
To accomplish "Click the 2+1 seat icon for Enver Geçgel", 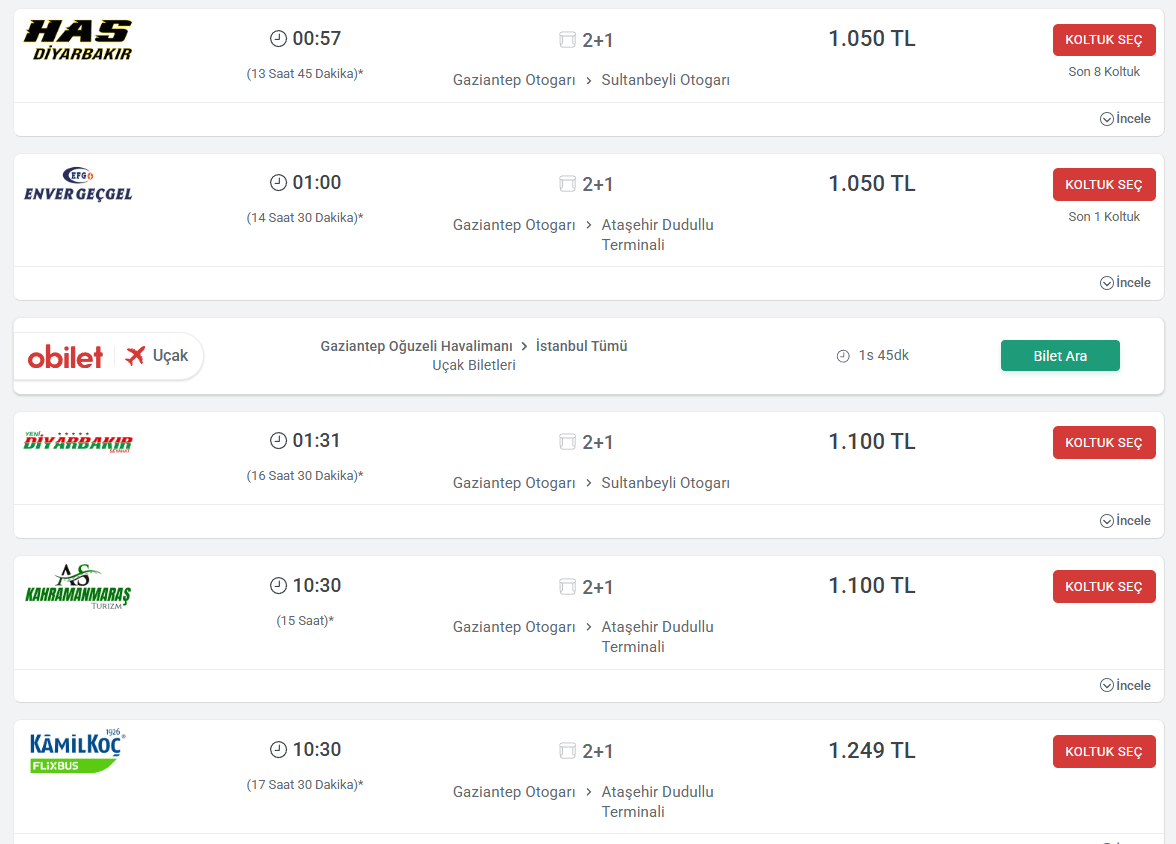I will (x=567, y=184).
